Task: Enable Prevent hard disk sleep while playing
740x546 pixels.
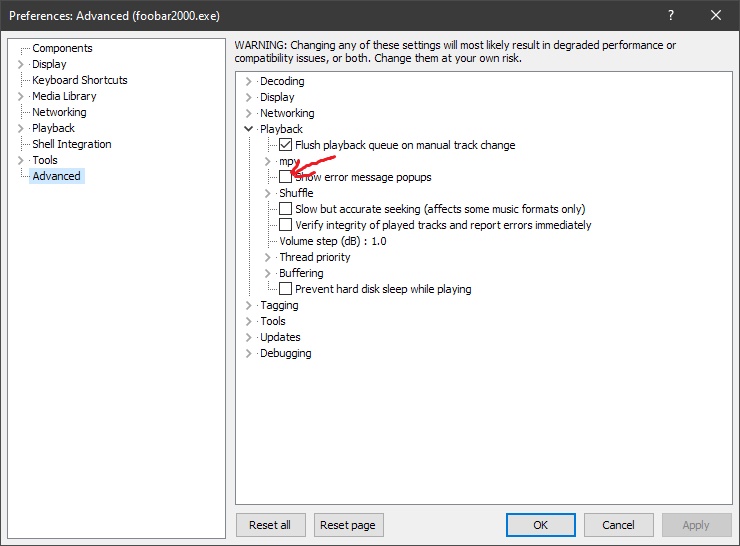Action: click(x=285, y=289)
